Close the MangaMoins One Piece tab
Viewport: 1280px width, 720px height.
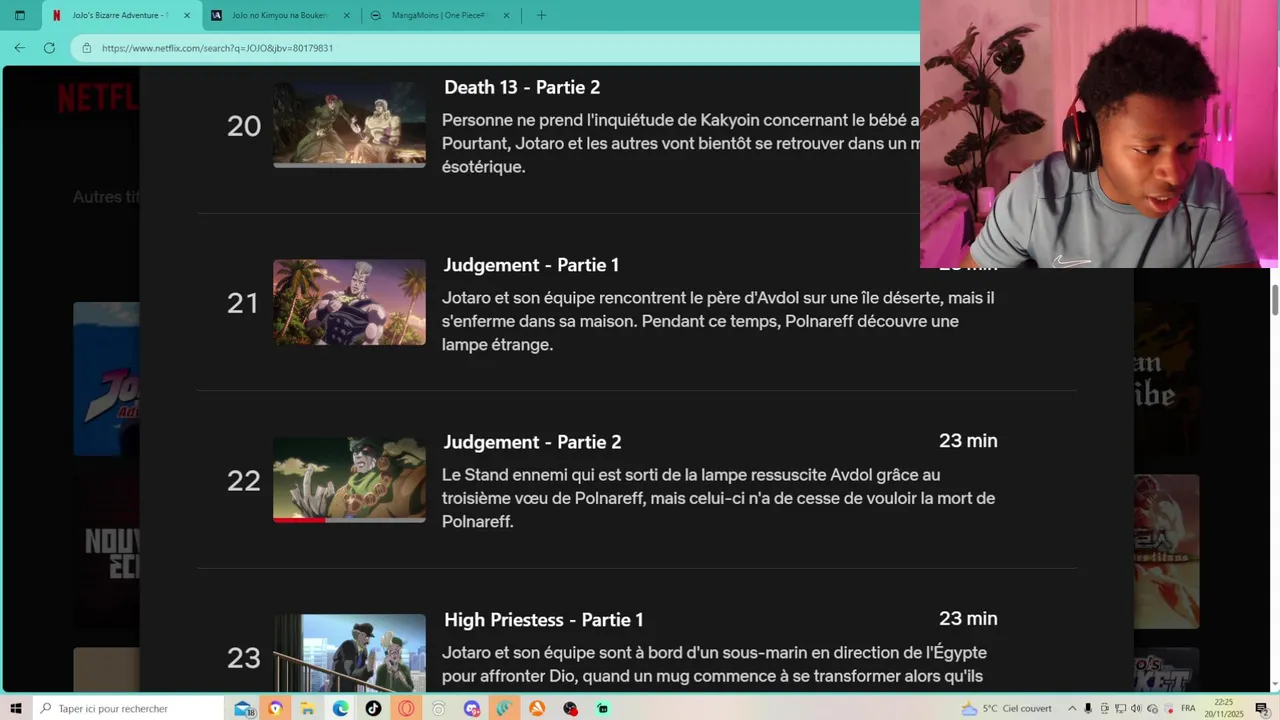[506, 15]
